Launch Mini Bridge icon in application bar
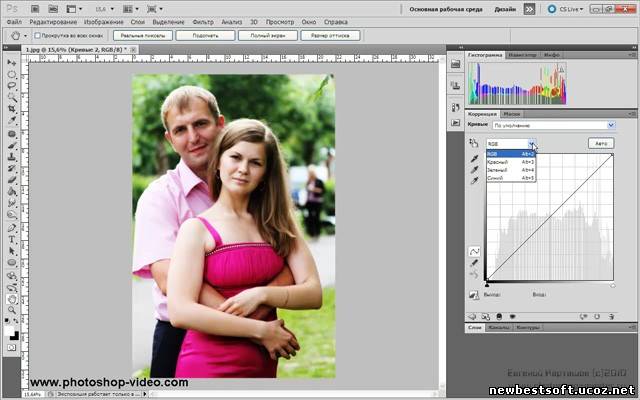The width and height of the screenshot is (640, 400). point(53,9)
